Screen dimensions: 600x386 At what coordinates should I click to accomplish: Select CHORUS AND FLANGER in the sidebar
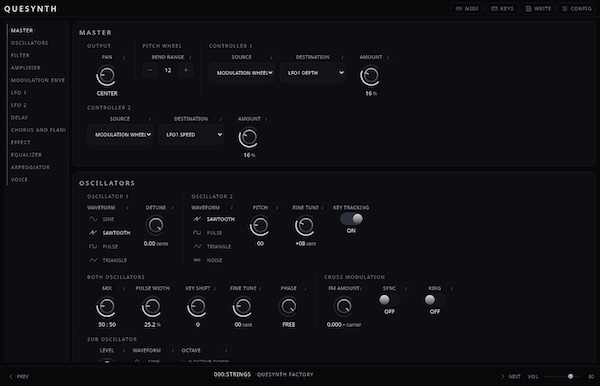click(x=38, y=130)
